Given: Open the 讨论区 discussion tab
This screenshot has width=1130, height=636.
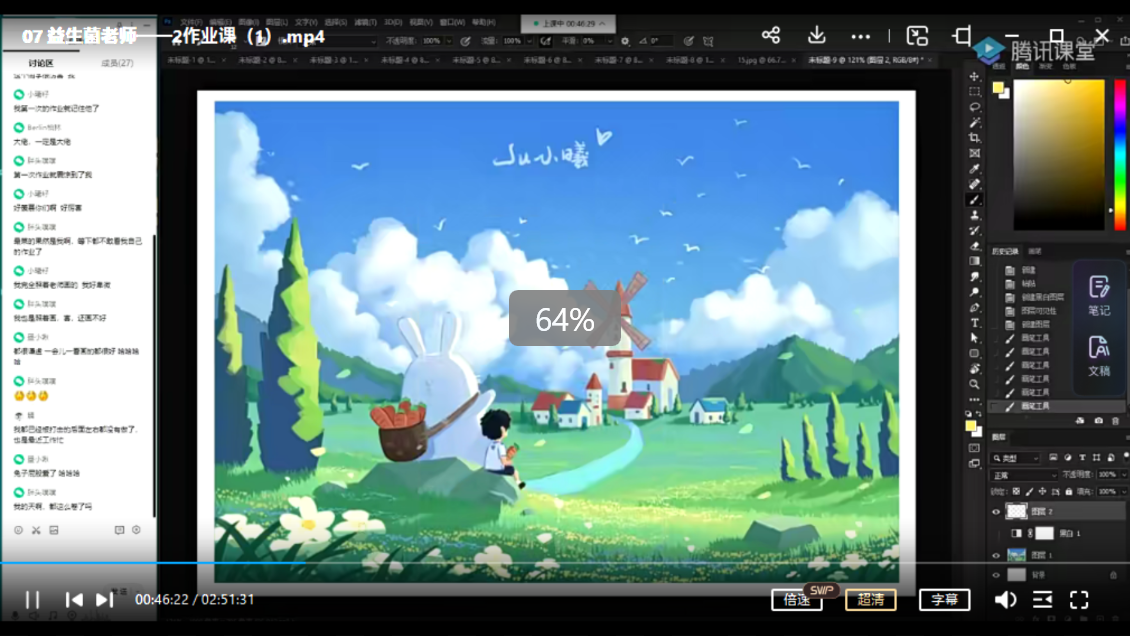Looking at the screenshot, I should tap(41, 63).
